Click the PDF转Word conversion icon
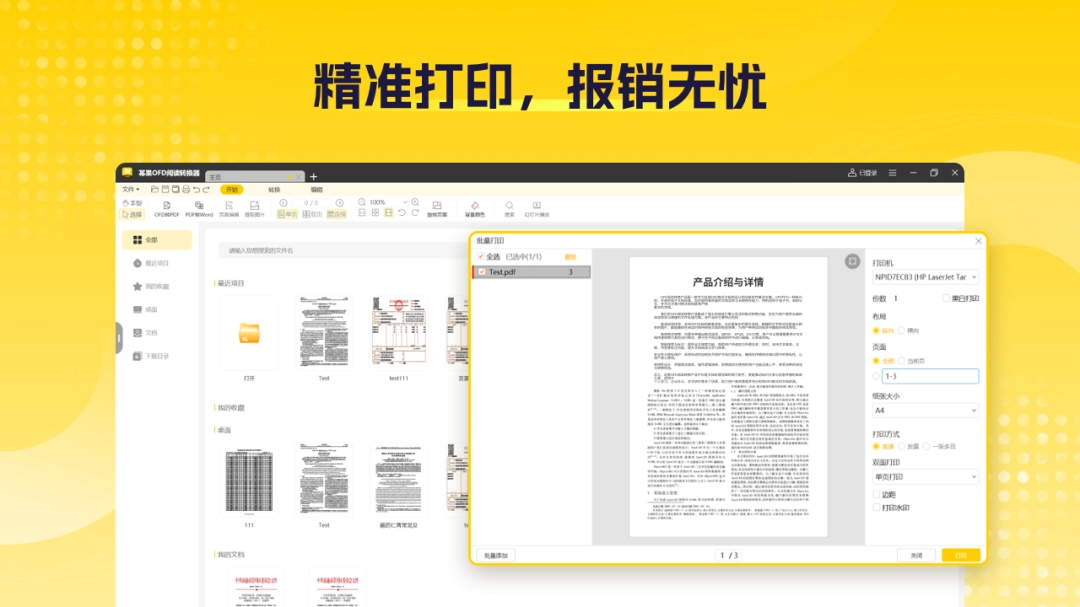1080x607 pixels. pyautogui.click(x=198, y=207)
